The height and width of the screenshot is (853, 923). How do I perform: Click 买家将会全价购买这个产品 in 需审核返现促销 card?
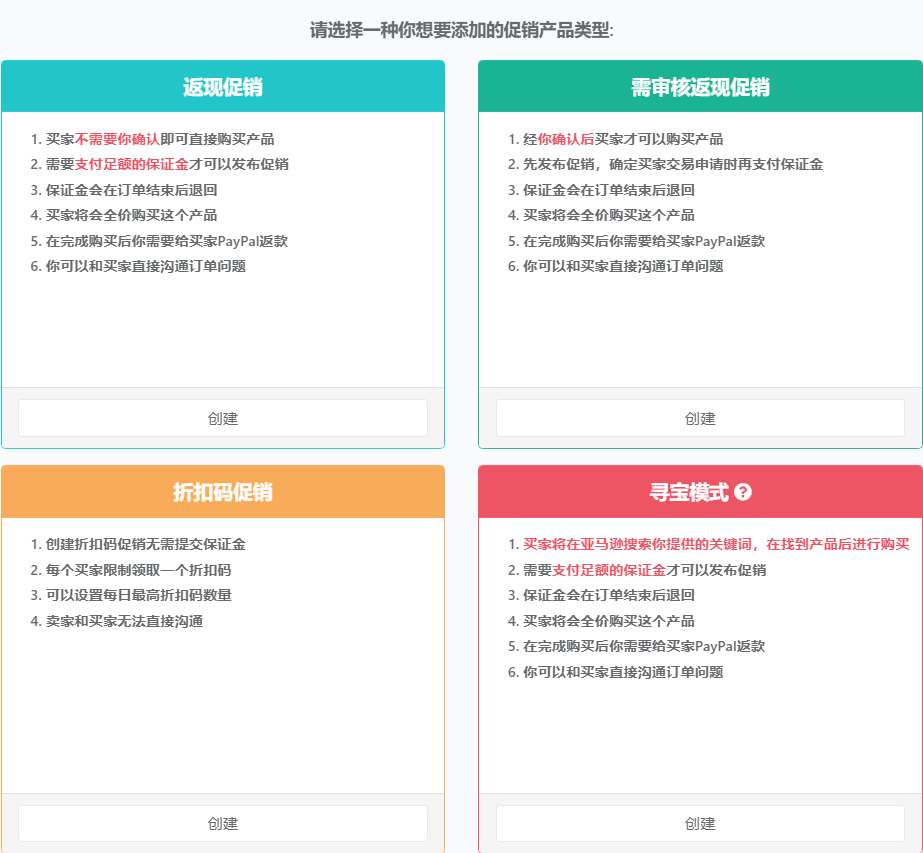tap(609, 215)
